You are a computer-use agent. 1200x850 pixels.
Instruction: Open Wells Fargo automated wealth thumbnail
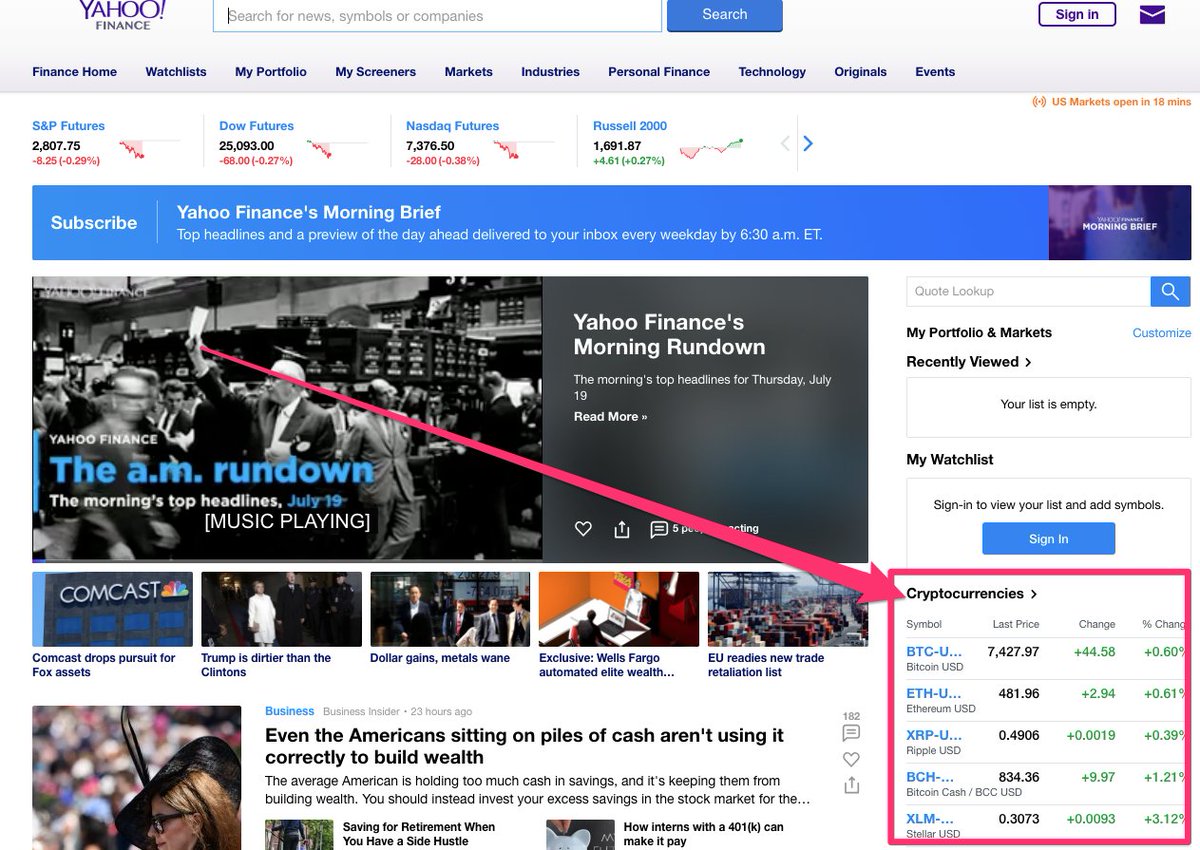[x=619, y=609]
